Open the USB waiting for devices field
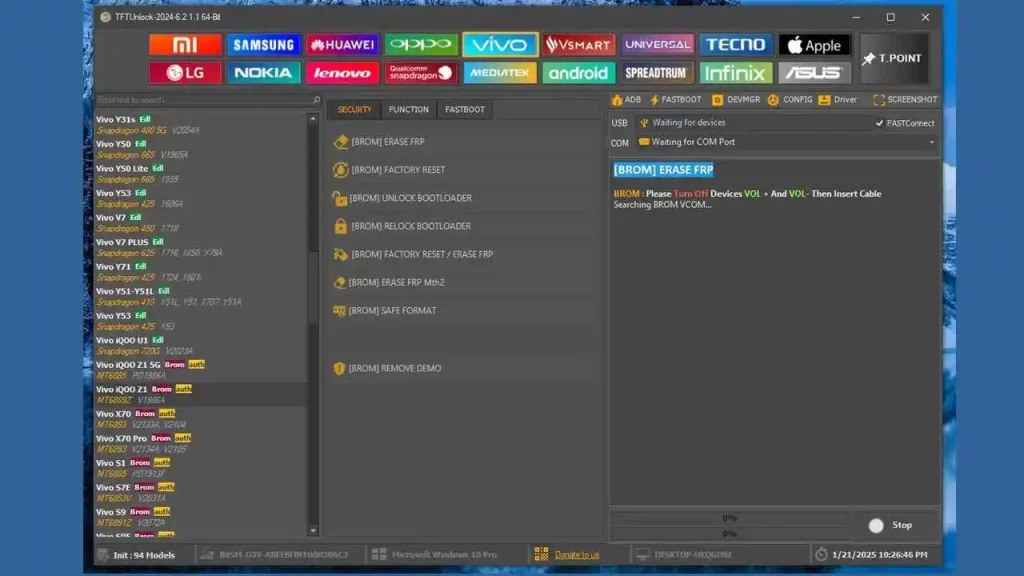 (752, 123)
